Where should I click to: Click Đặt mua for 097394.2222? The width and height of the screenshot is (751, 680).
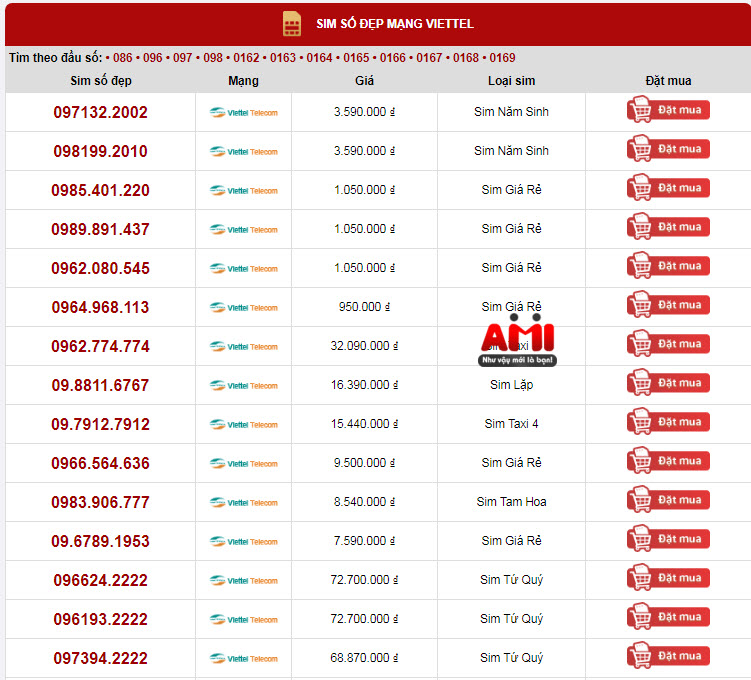668,656
